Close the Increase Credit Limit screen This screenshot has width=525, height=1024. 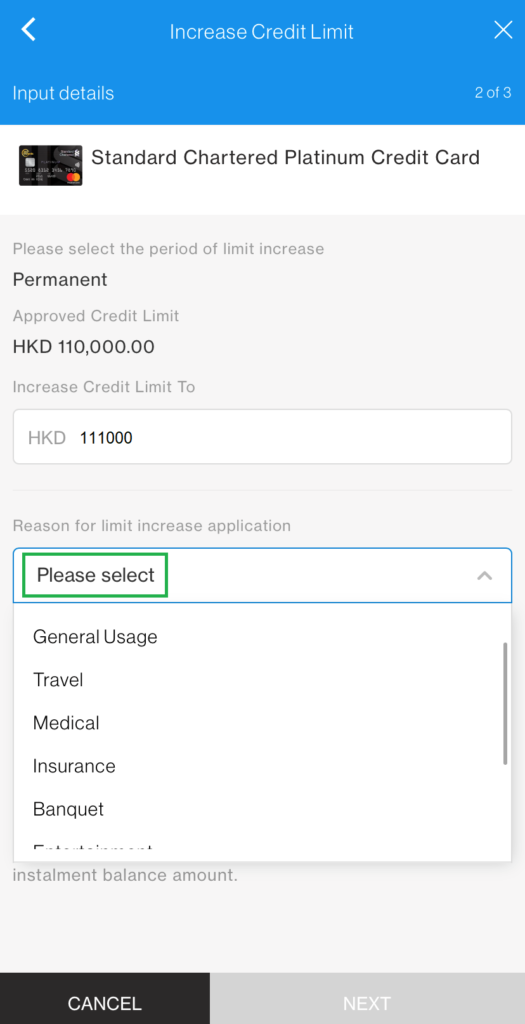[503, 30]
